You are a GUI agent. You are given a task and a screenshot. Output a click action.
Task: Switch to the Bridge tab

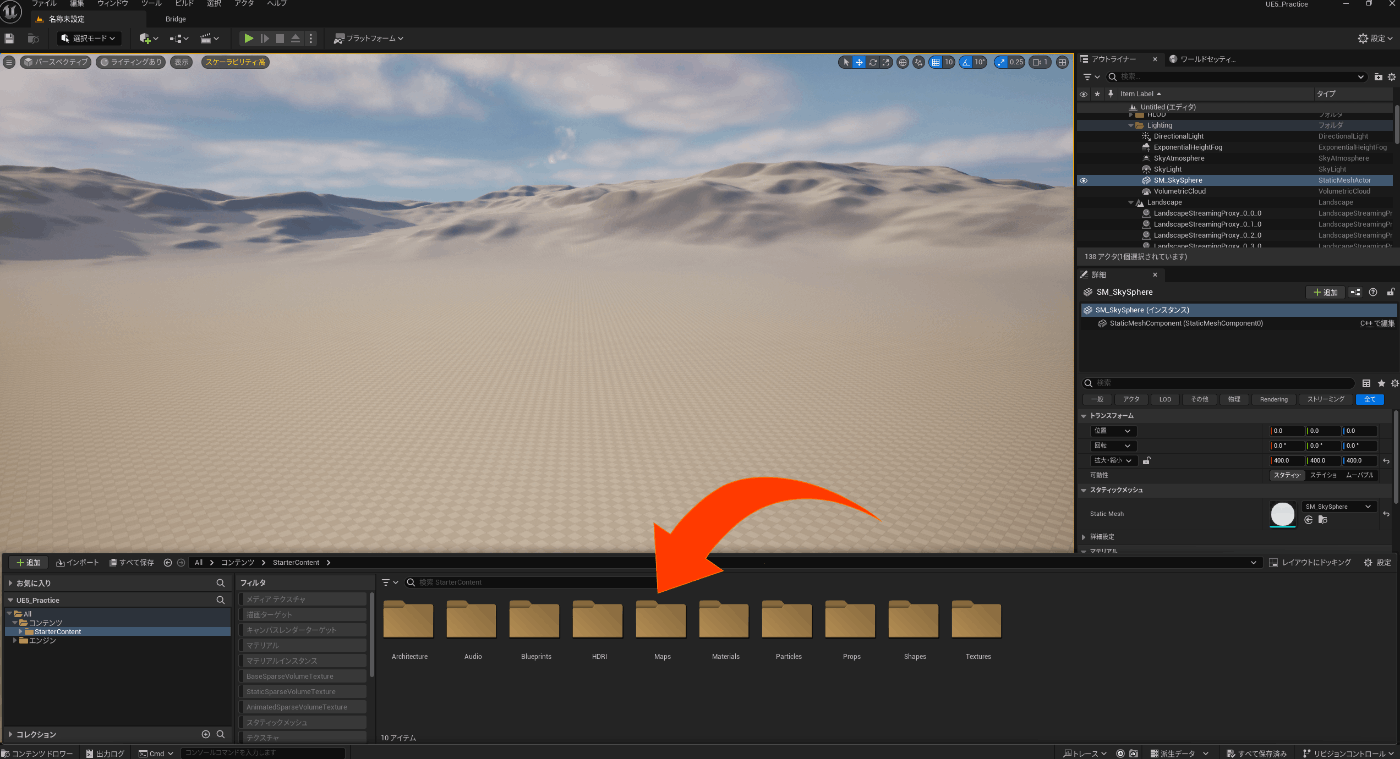click(x=176, y=19)
